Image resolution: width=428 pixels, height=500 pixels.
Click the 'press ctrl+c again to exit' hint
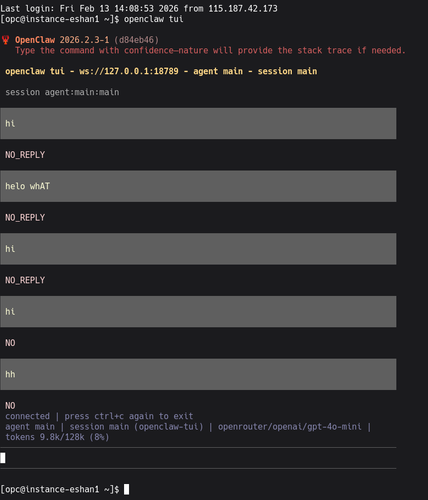click(129, 416)
